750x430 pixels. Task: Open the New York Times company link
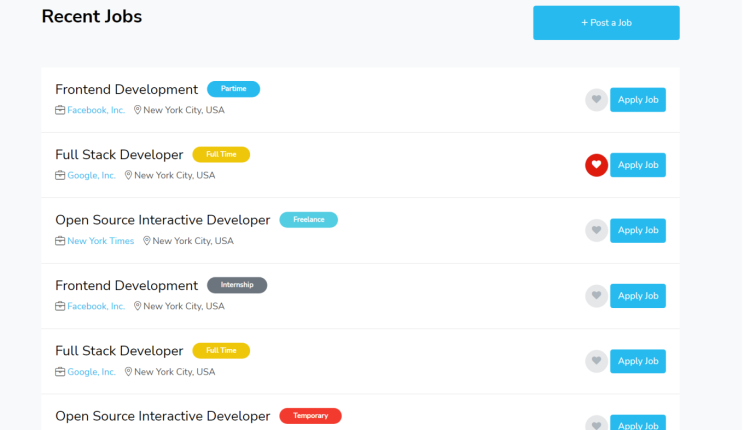[100, 241]
